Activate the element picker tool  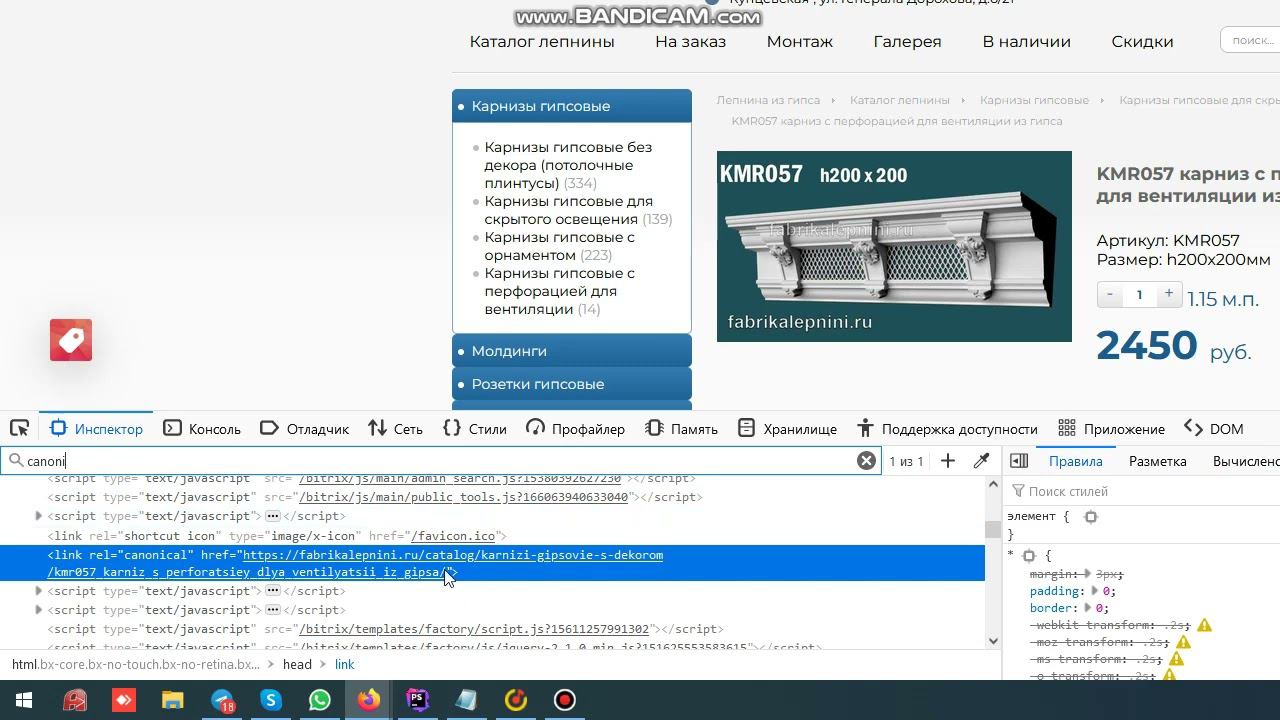(19, 428)
